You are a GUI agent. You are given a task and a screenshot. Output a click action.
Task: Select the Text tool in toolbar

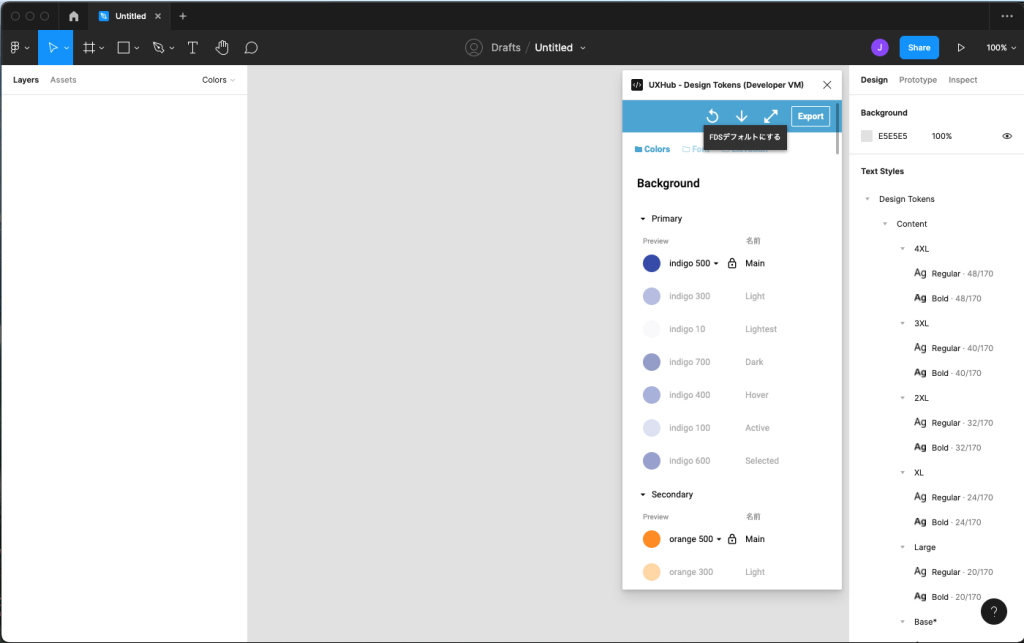pos(193,47)
